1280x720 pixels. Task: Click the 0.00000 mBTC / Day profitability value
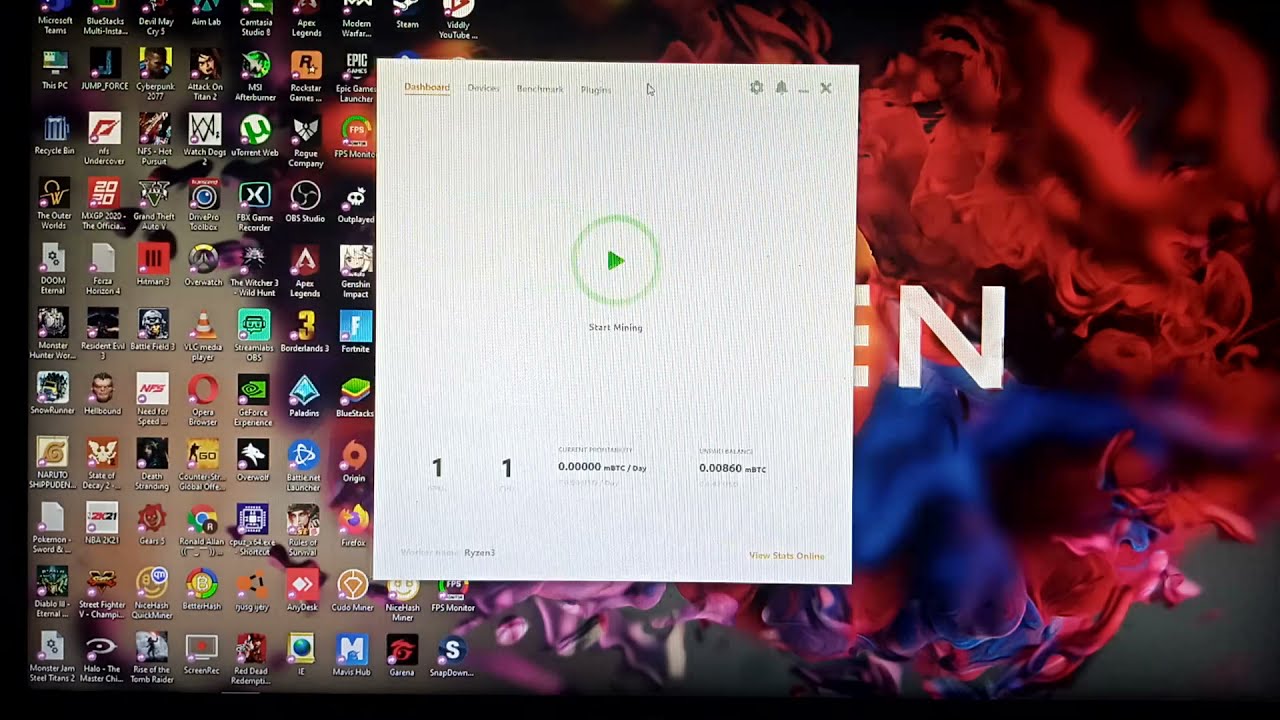tap(602, 467)
